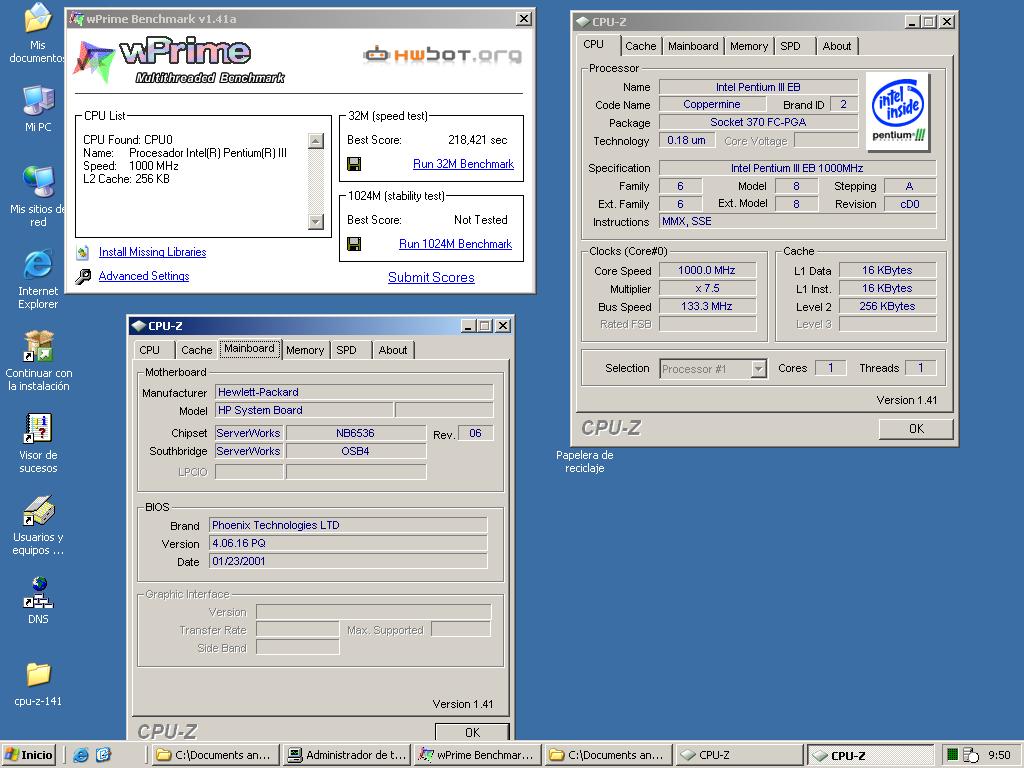Click Internet Explorer quick launch icon
Screen dimensions: 1024x768
(x=81, y=755)
